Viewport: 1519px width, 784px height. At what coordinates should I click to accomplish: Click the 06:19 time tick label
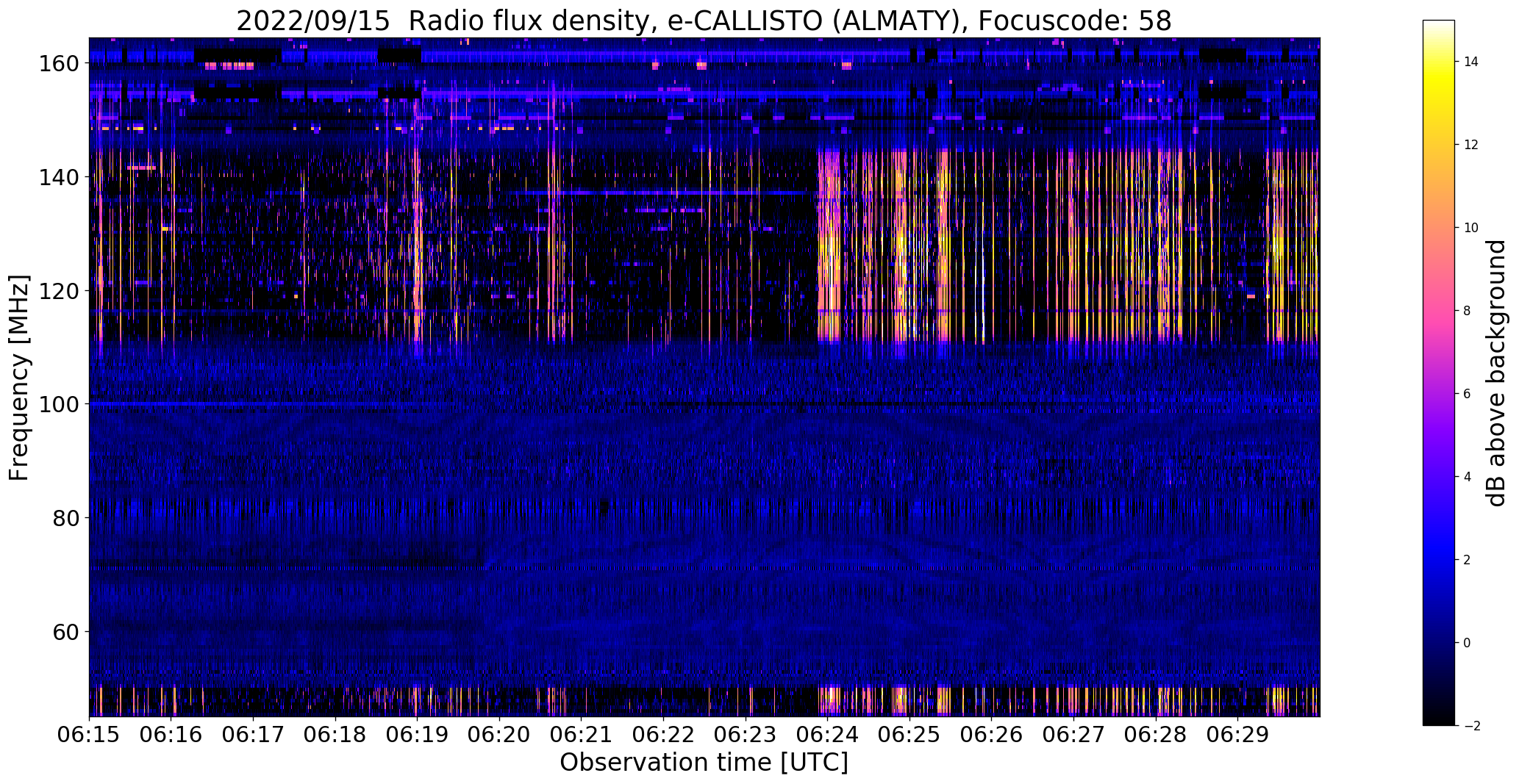[x=417, y=736]
